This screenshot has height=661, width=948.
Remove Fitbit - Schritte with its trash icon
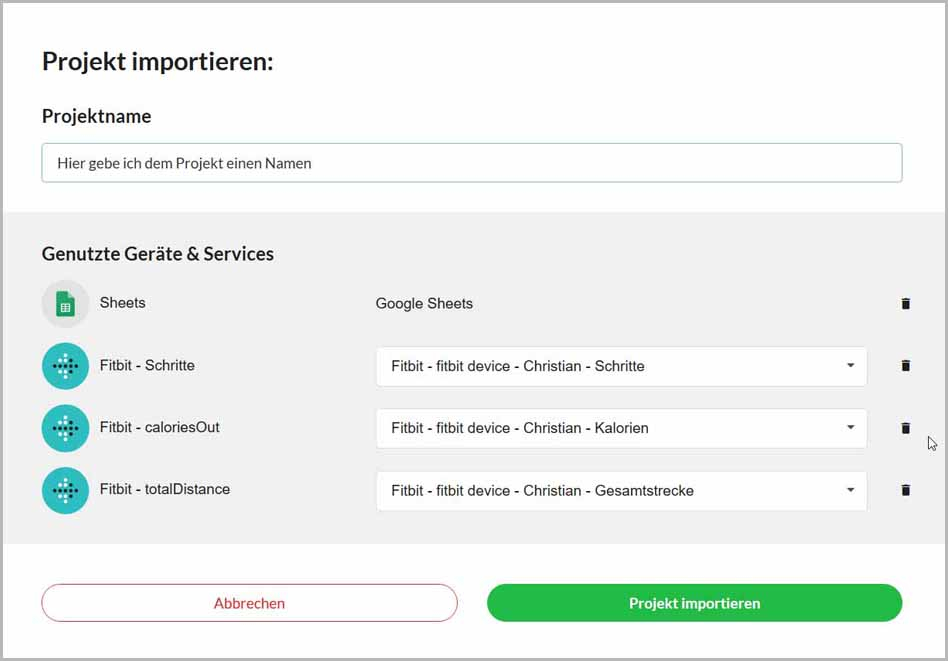click(905, 366)
